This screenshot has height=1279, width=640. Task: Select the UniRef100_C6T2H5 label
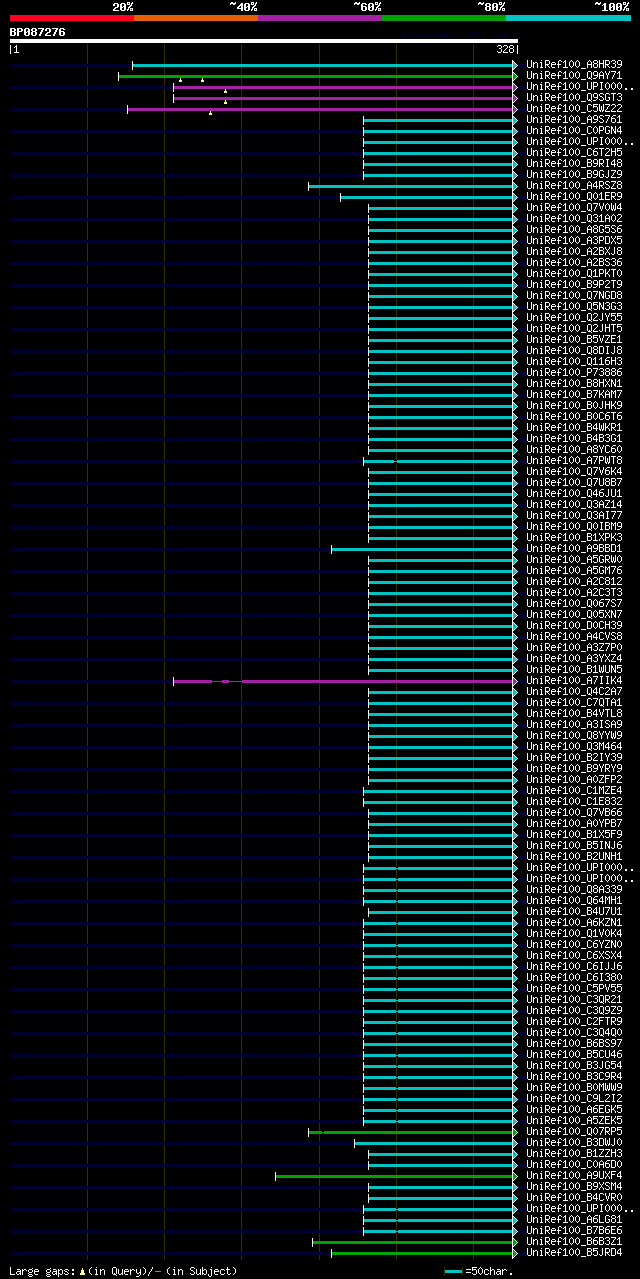point(574,152)
